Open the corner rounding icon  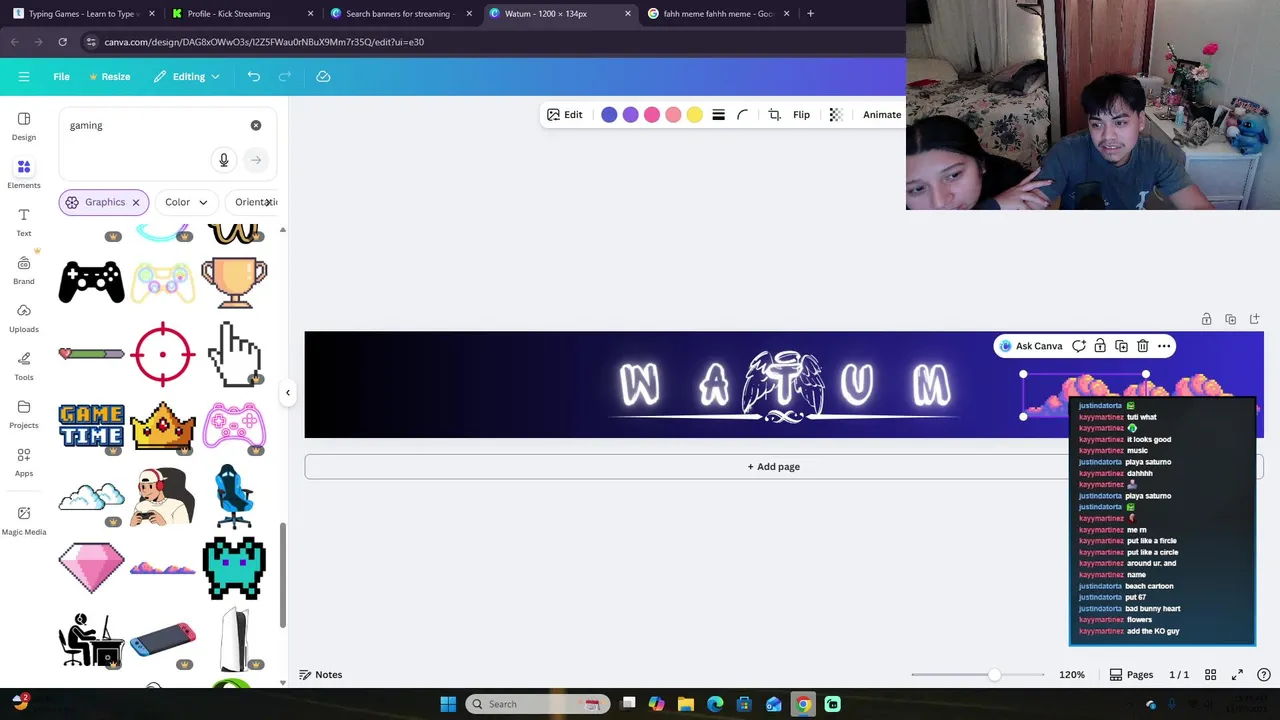click(742, 115)
